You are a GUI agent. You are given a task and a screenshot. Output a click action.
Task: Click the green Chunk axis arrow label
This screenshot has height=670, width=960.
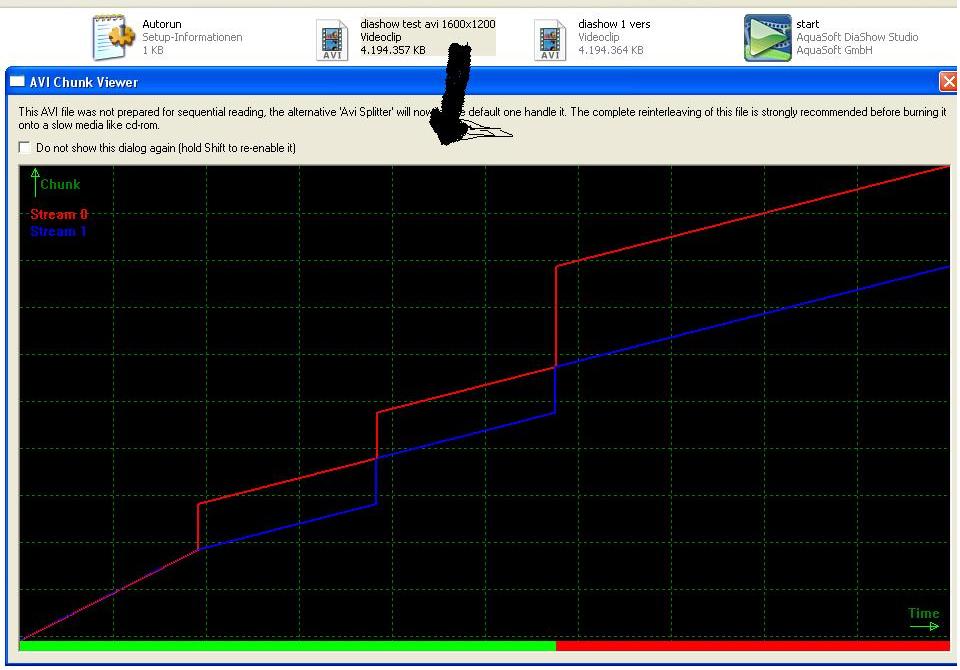55,184
